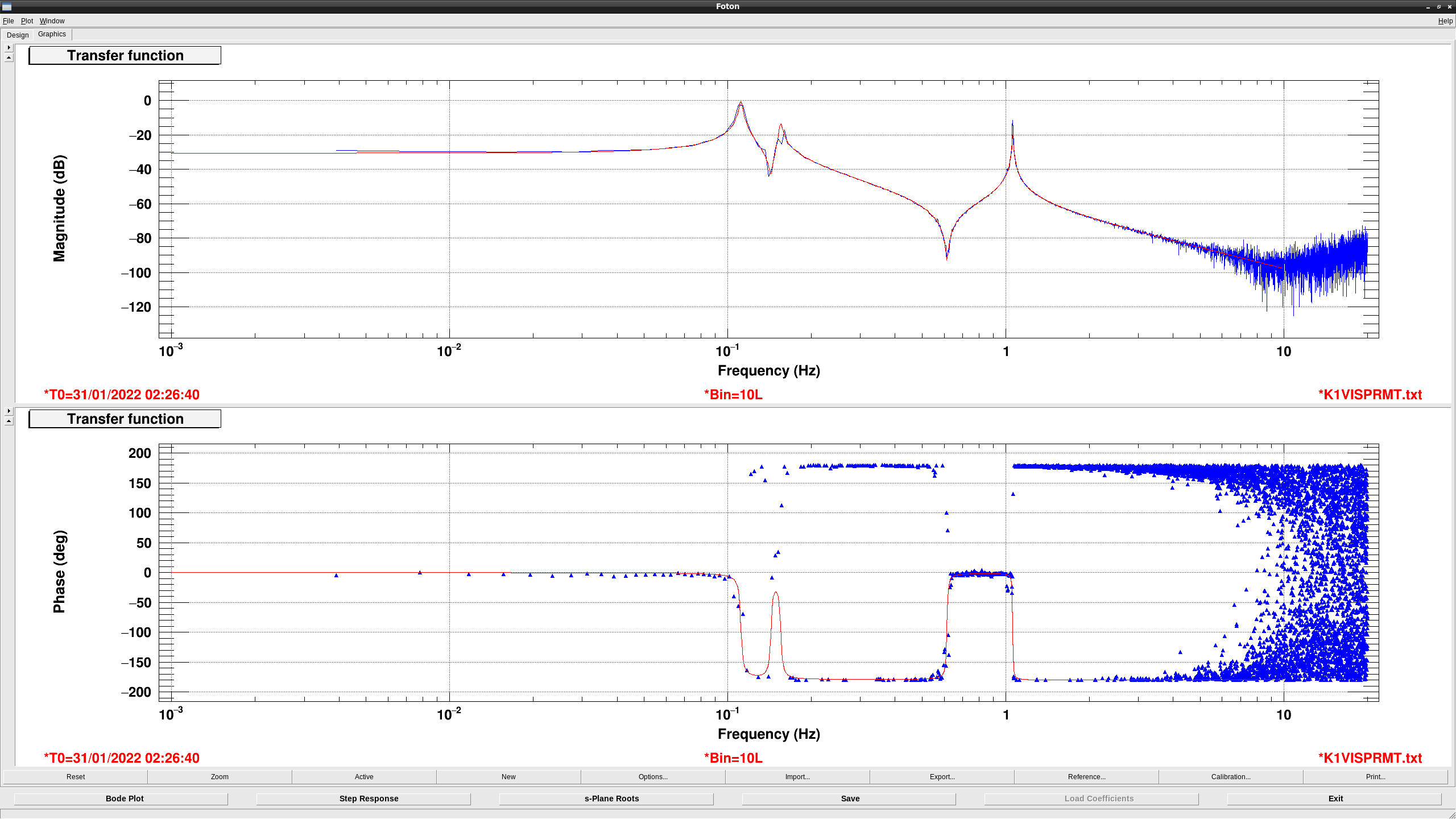
Task: Click the Phase (deg) axis label
Action: [59, 572]
